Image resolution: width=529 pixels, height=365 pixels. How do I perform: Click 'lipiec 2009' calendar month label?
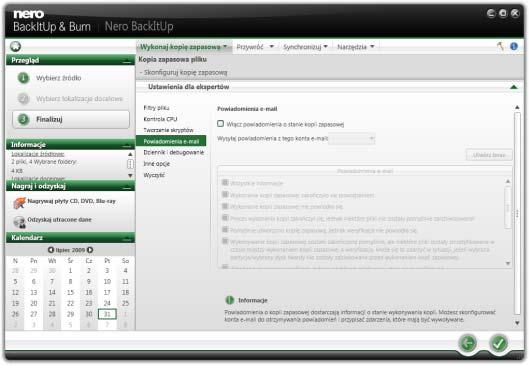(x=70, y=250)
